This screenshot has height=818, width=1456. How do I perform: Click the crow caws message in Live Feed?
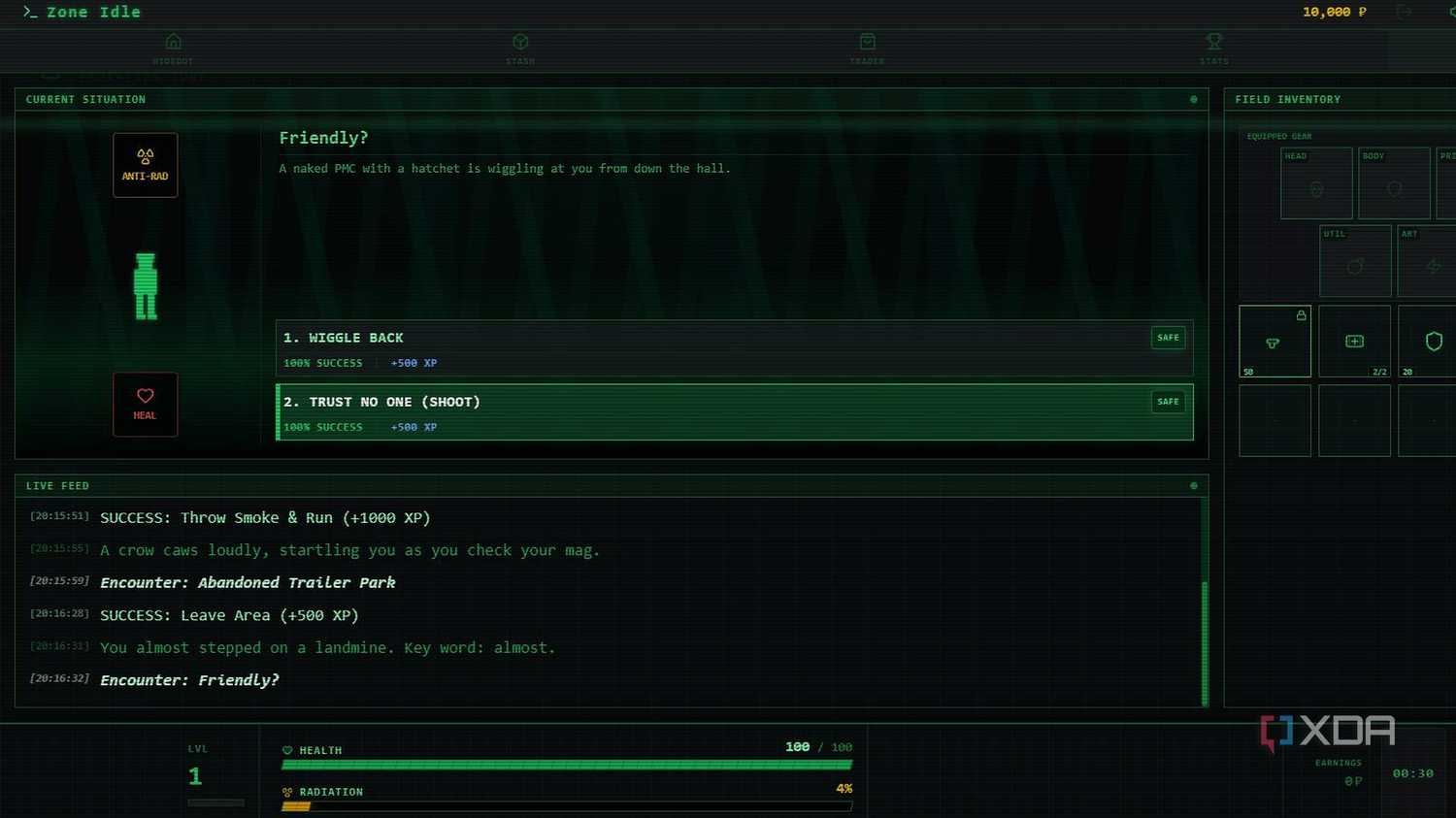[x=350, y=550]
